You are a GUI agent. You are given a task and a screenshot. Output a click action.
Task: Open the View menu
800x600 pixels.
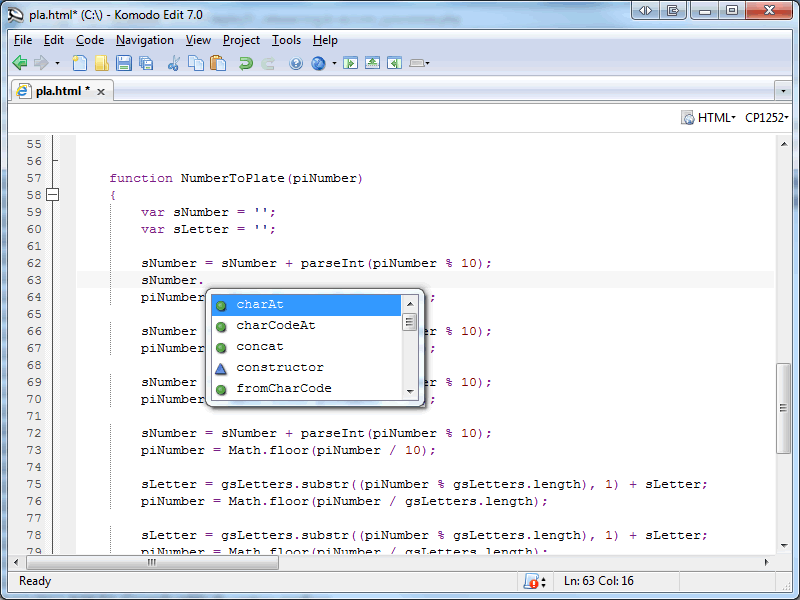click(198, 40)
